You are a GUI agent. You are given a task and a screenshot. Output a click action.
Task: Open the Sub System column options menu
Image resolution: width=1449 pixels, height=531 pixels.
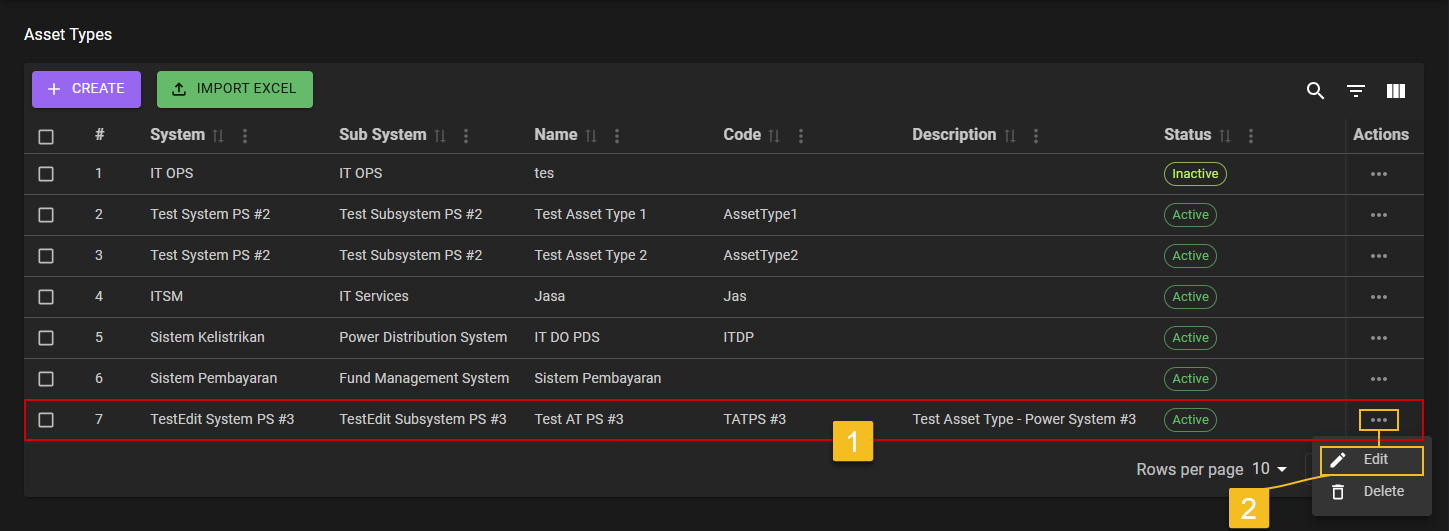point(466,135)
